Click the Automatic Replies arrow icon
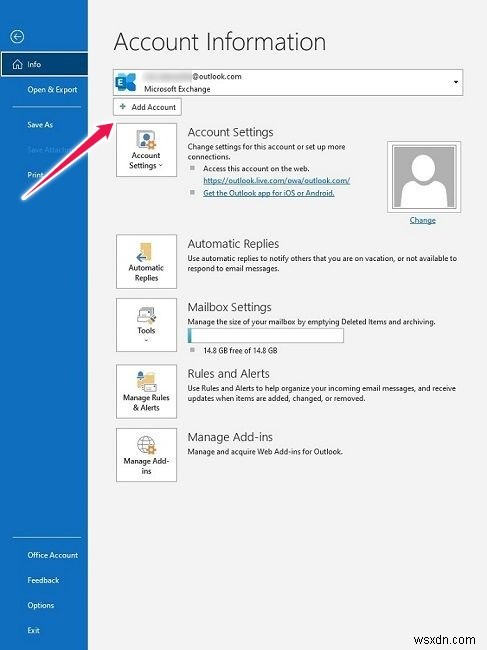The width and height of the screenshot is (487, 650). pos(145,252)
